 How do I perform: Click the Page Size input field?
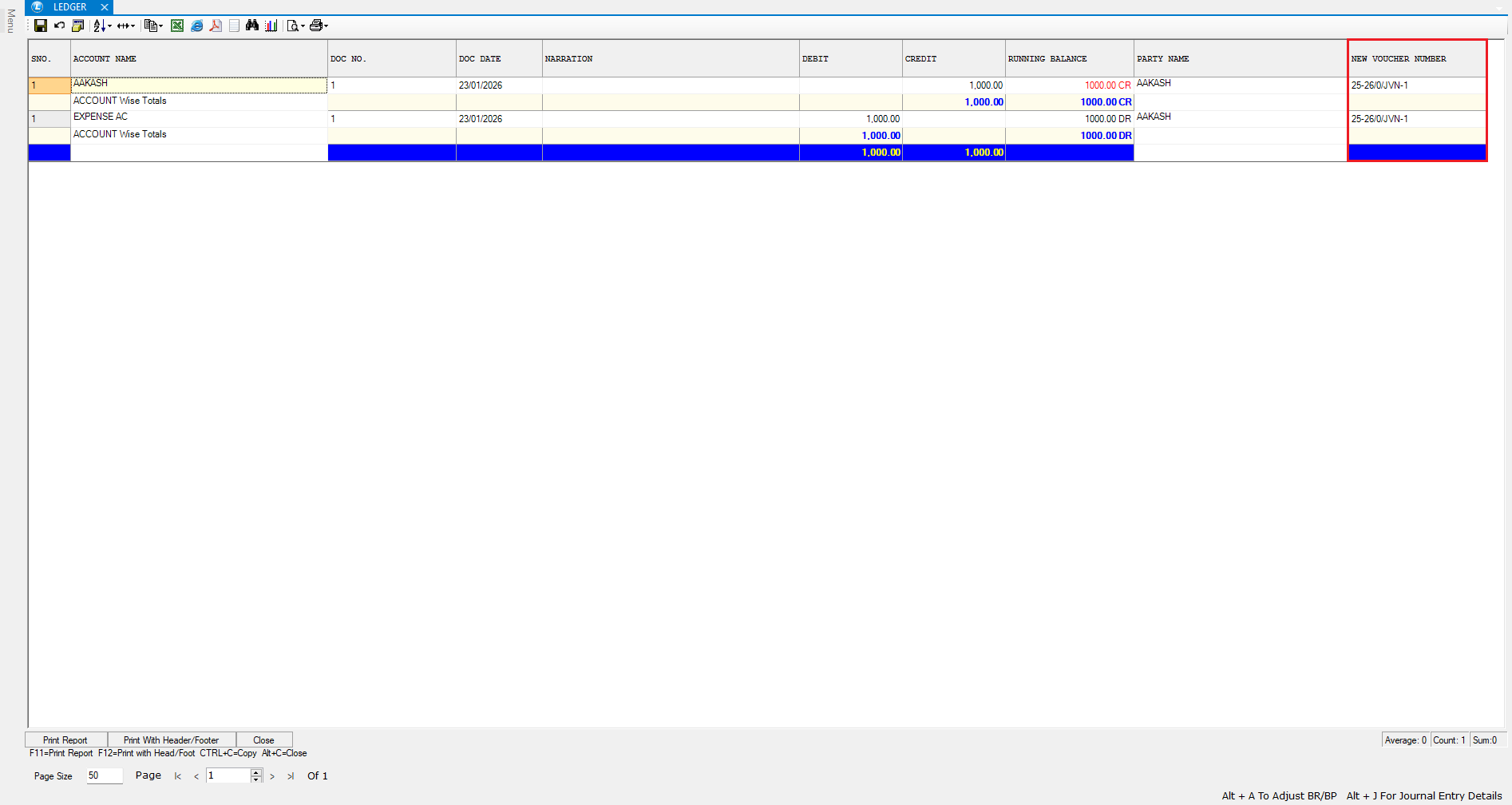point(105,775)
